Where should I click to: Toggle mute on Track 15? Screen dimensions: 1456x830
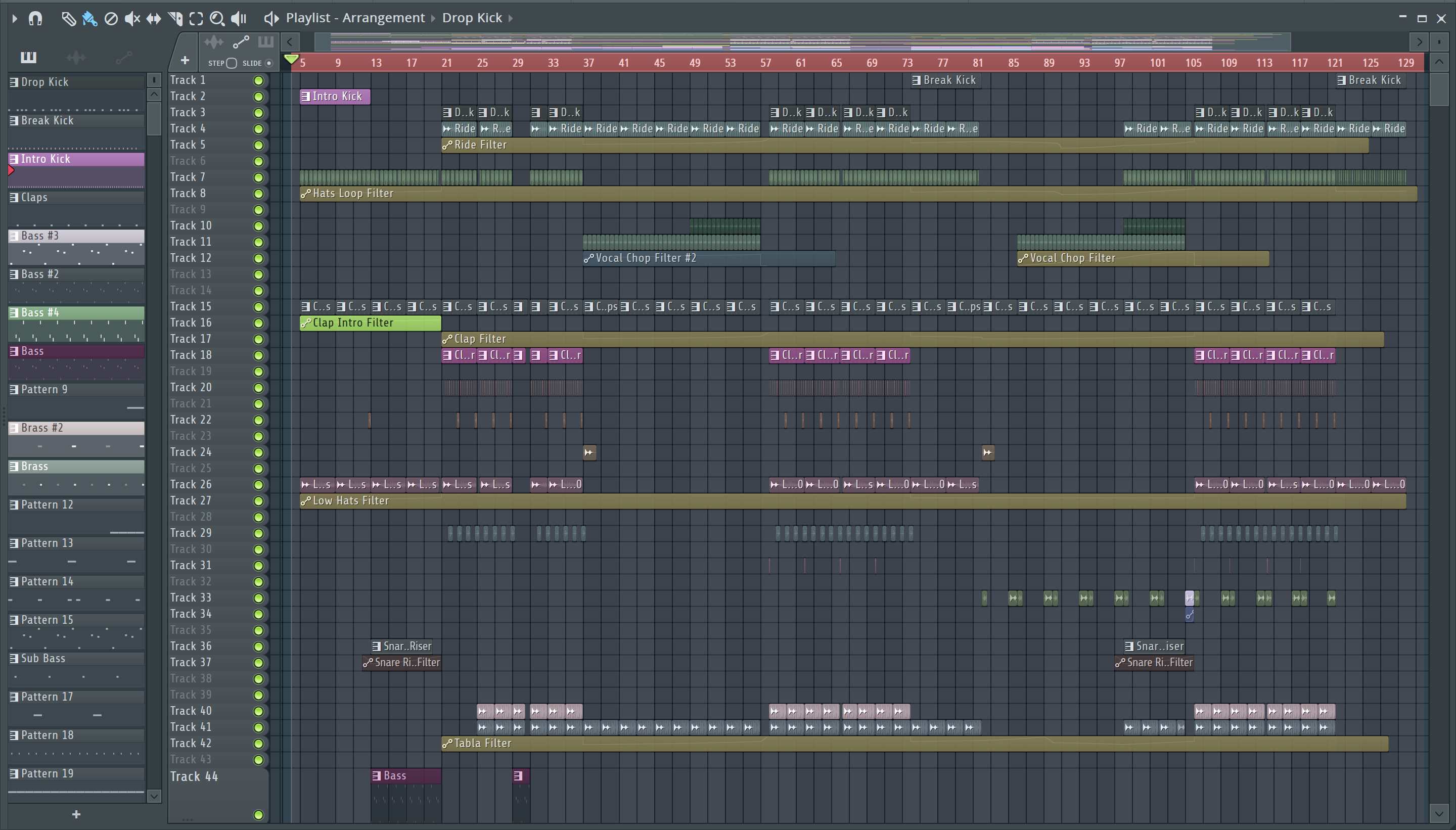[x=258, y=307]
